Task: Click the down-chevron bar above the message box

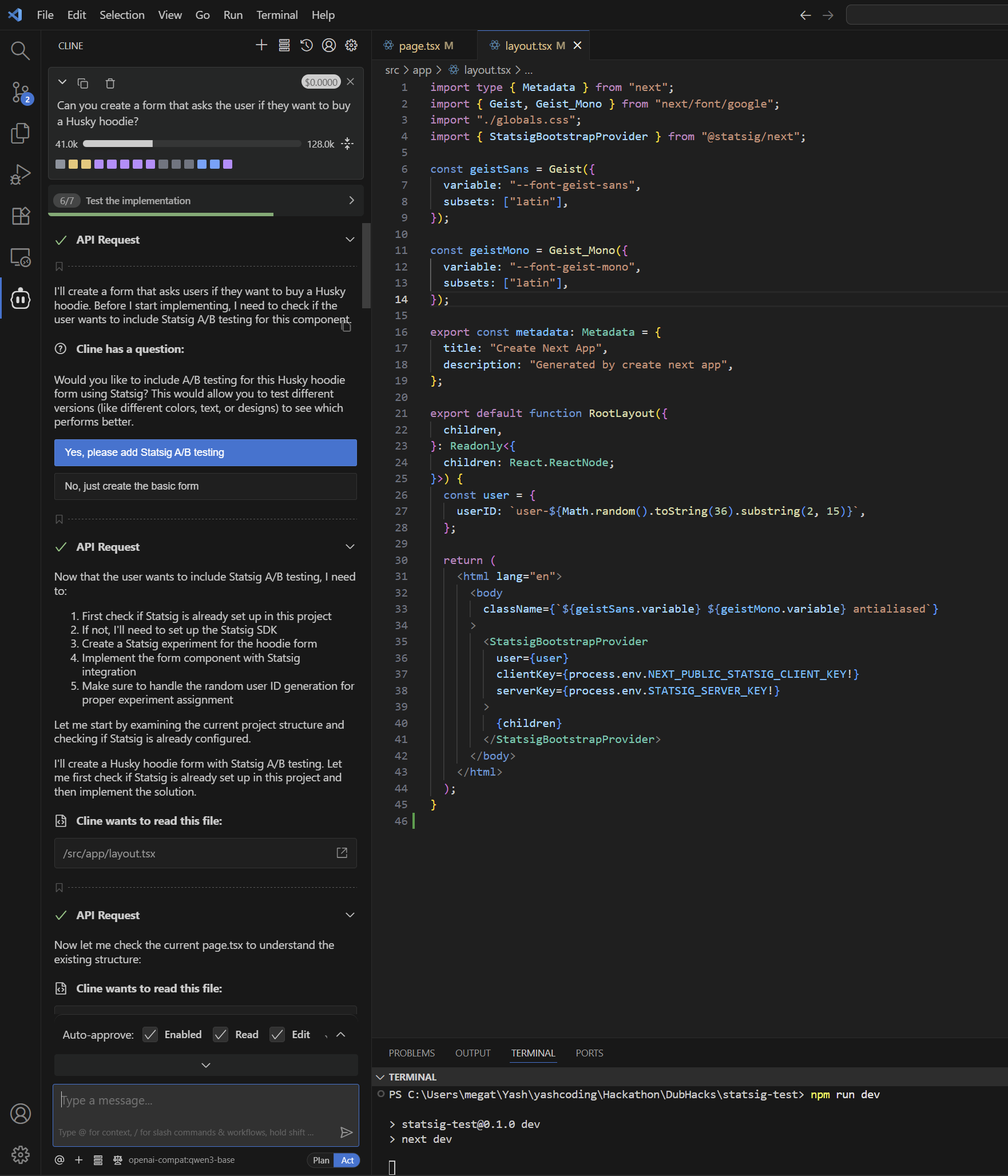Action: (206, 1065)
